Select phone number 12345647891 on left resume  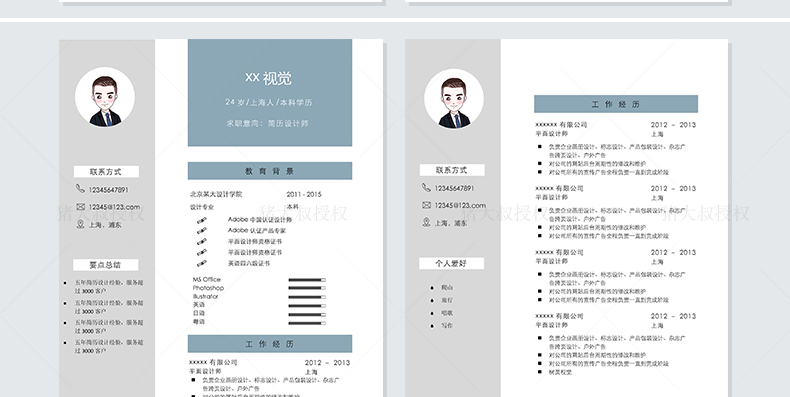(x=108, y=190)
